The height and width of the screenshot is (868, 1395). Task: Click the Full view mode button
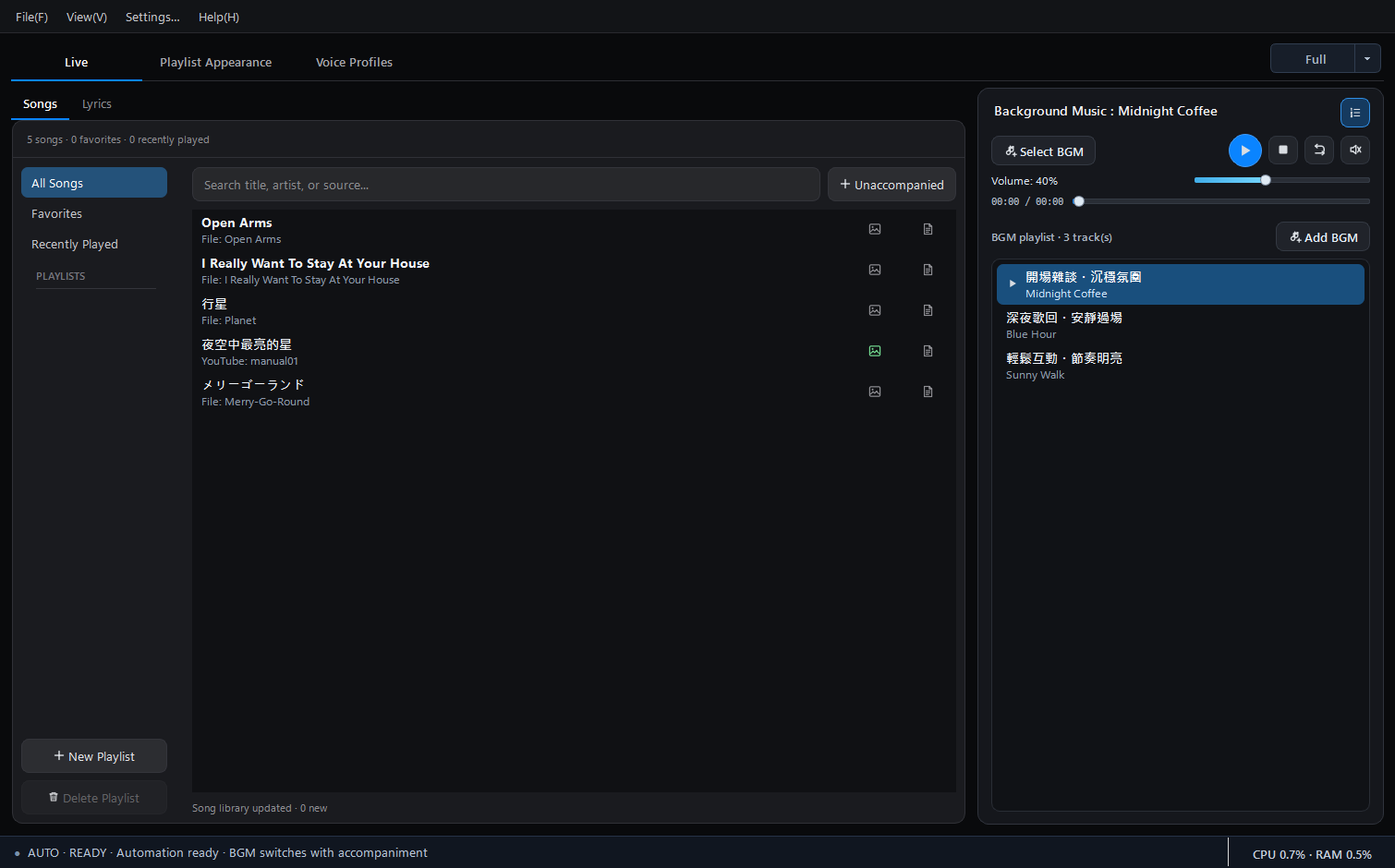tap(1313, 59)
